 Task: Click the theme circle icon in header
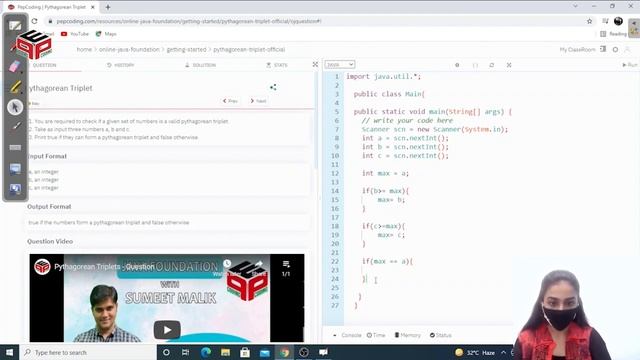click(x=615, y=49)
